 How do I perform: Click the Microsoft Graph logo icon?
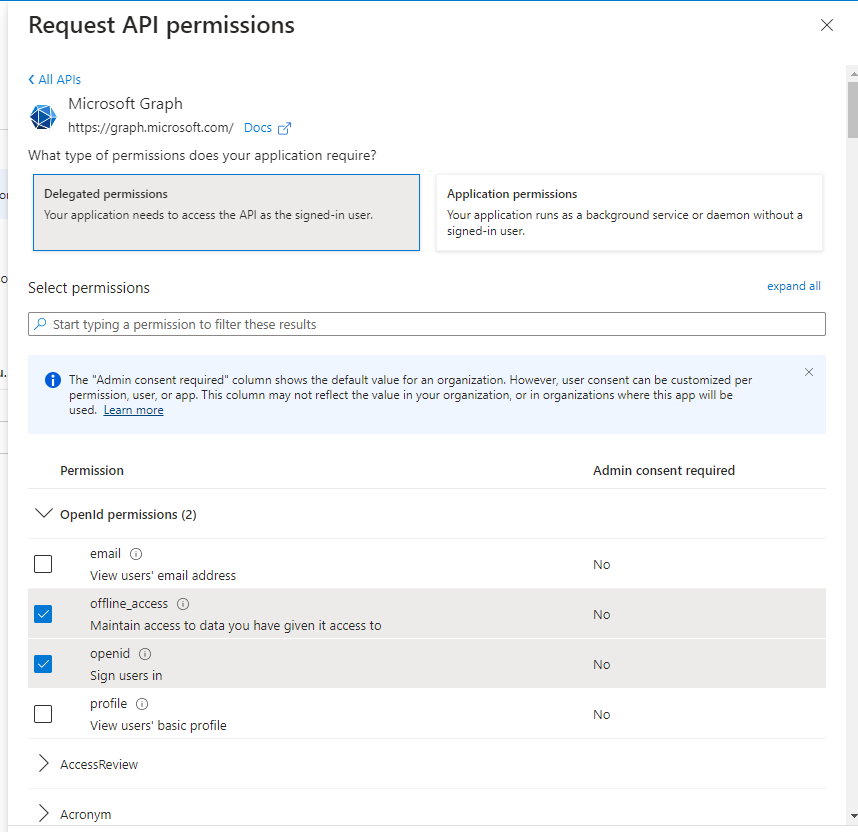43,117
